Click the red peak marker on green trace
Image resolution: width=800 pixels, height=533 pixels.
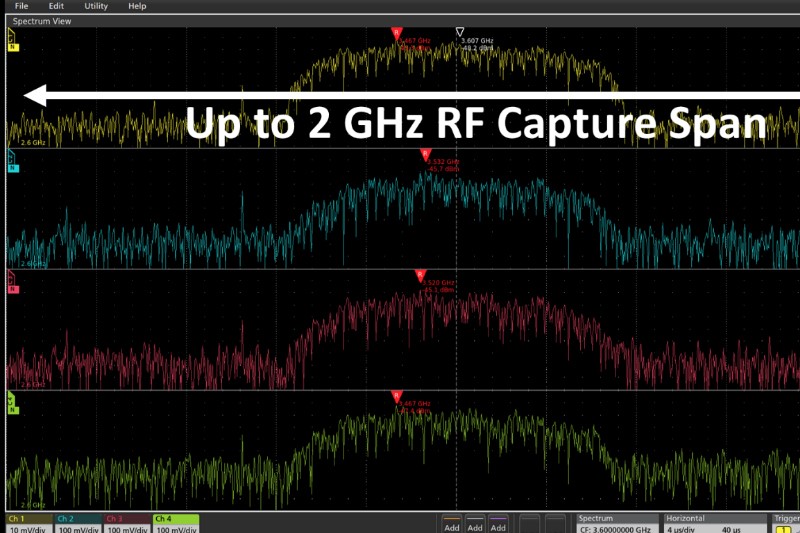click(x=397, y=396)
